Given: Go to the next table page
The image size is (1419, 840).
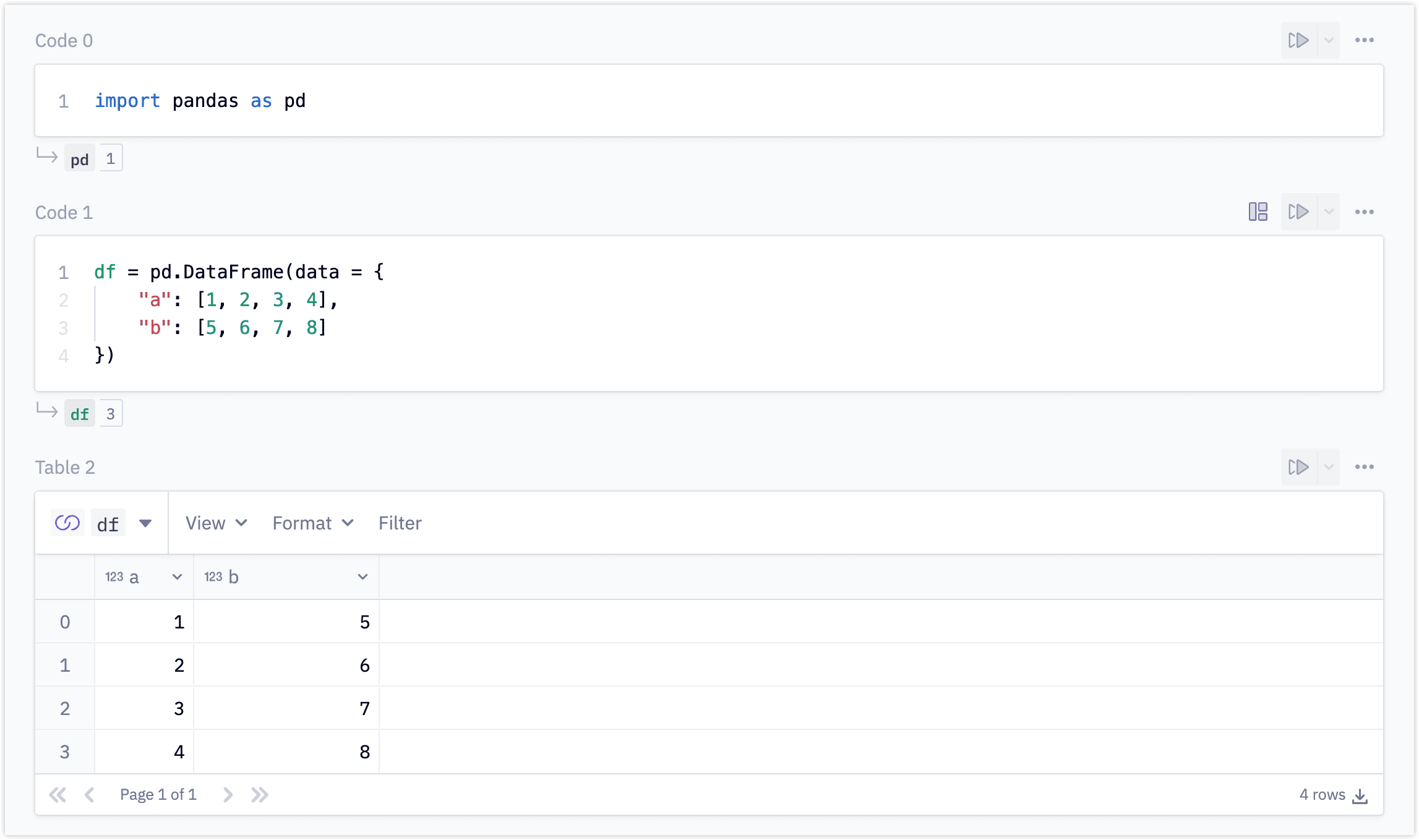Looking at the screenshot, I should (228, 795).
